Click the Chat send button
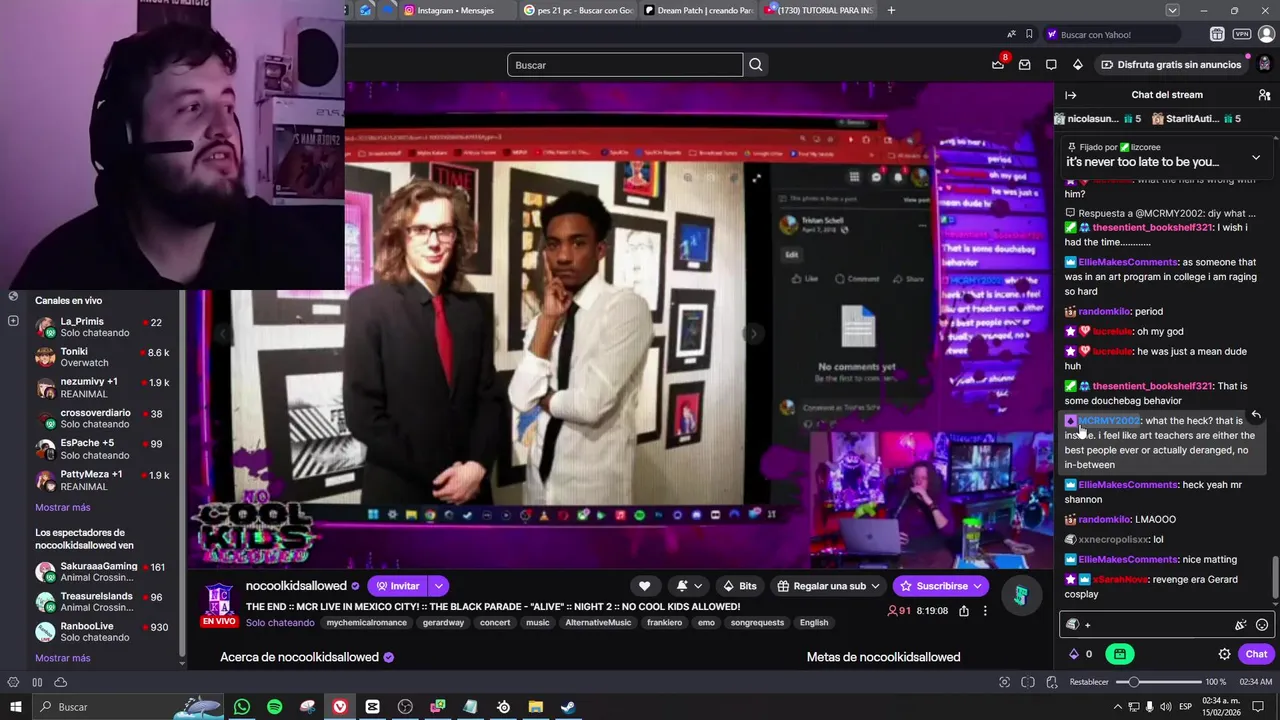The width and height of the screenshot is (1280, 720). (x=1256, y=654)
